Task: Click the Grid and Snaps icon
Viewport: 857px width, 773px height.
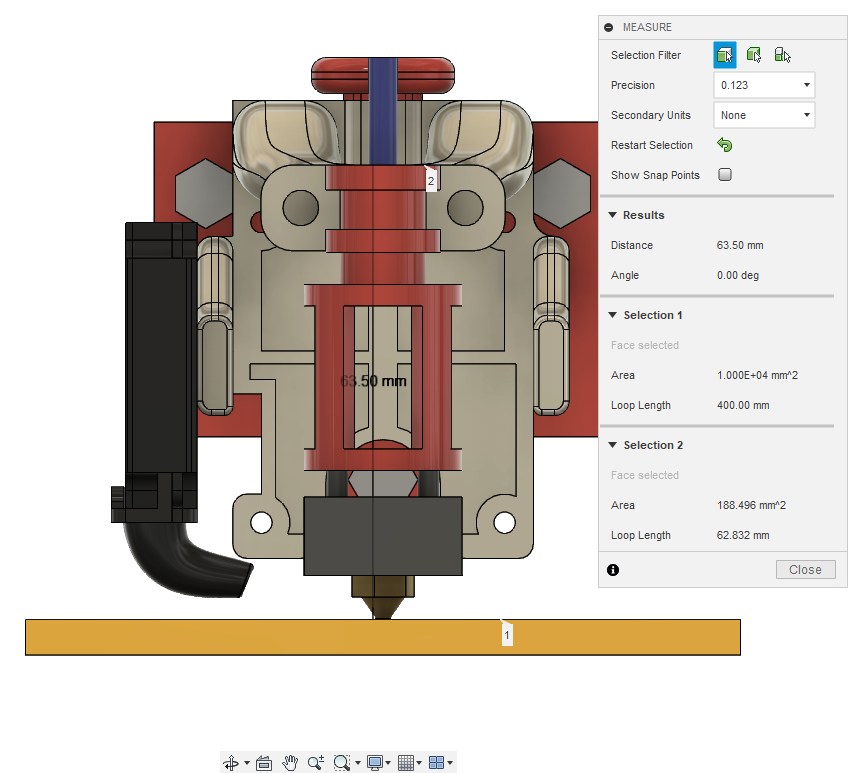Action: [406, 762]
